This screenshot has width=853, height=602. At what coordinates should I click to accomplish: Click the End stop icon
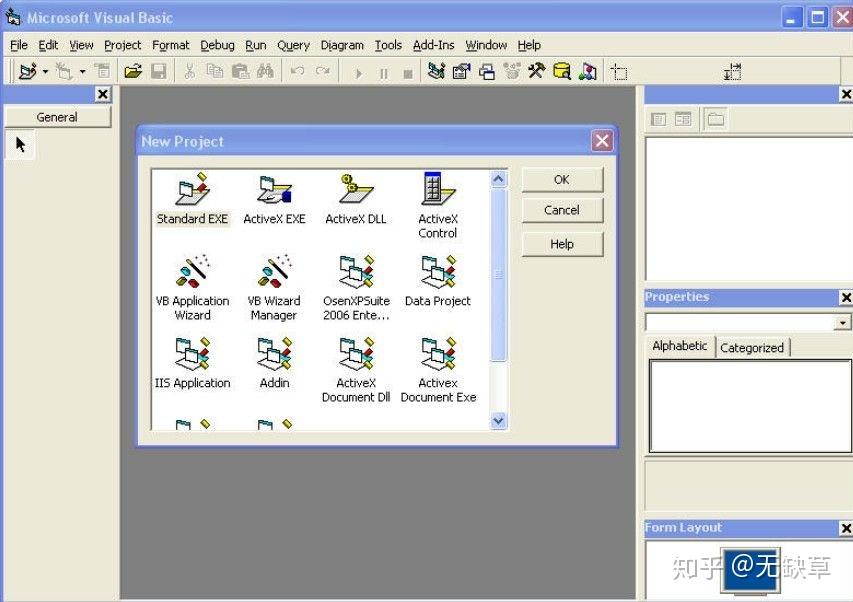[x=408, y=73]
